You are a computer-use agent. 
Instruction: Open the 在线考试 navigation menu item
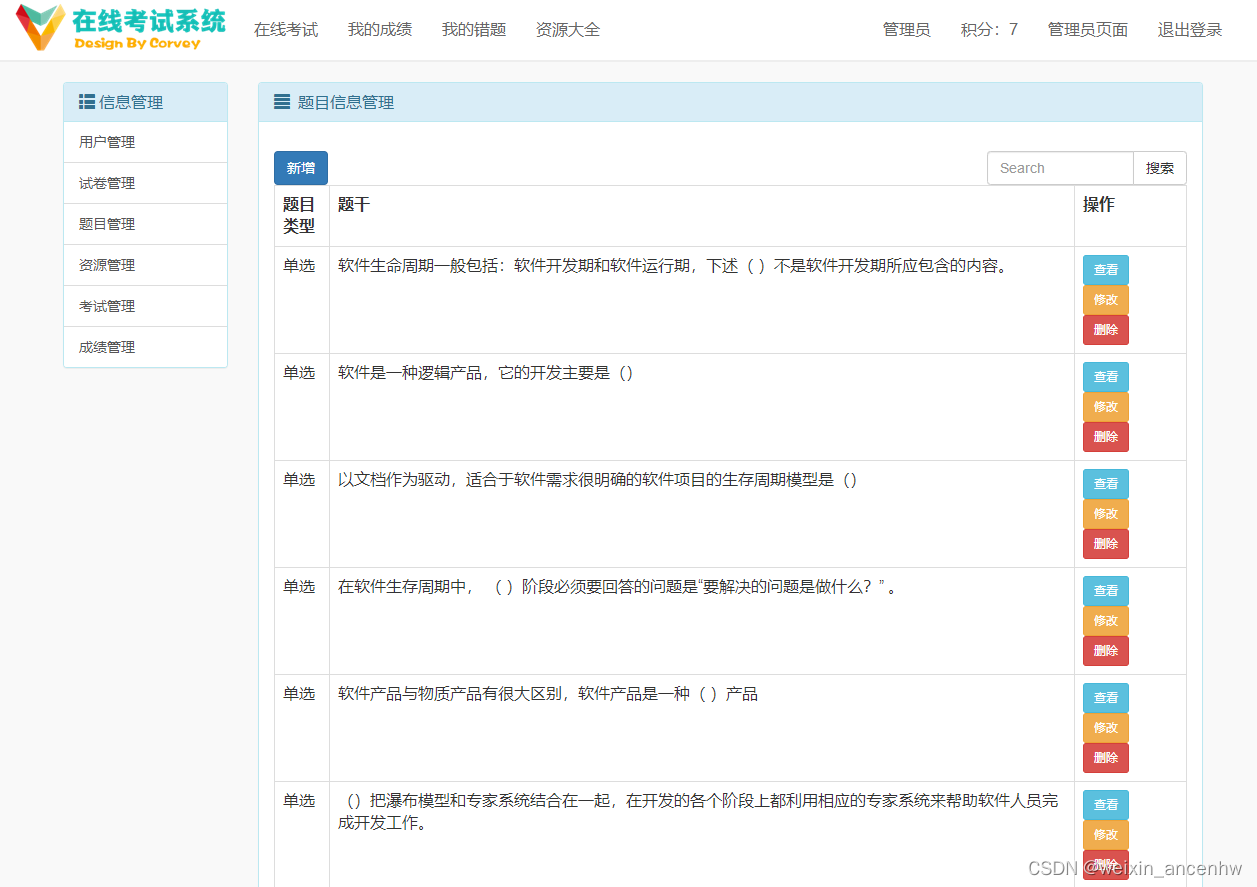(x=286, y=29)
